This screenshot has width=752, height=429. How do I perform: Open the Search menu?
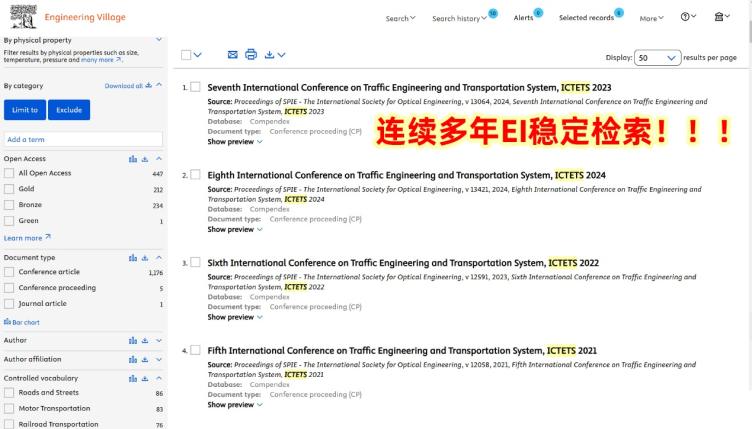click(400, 18)
